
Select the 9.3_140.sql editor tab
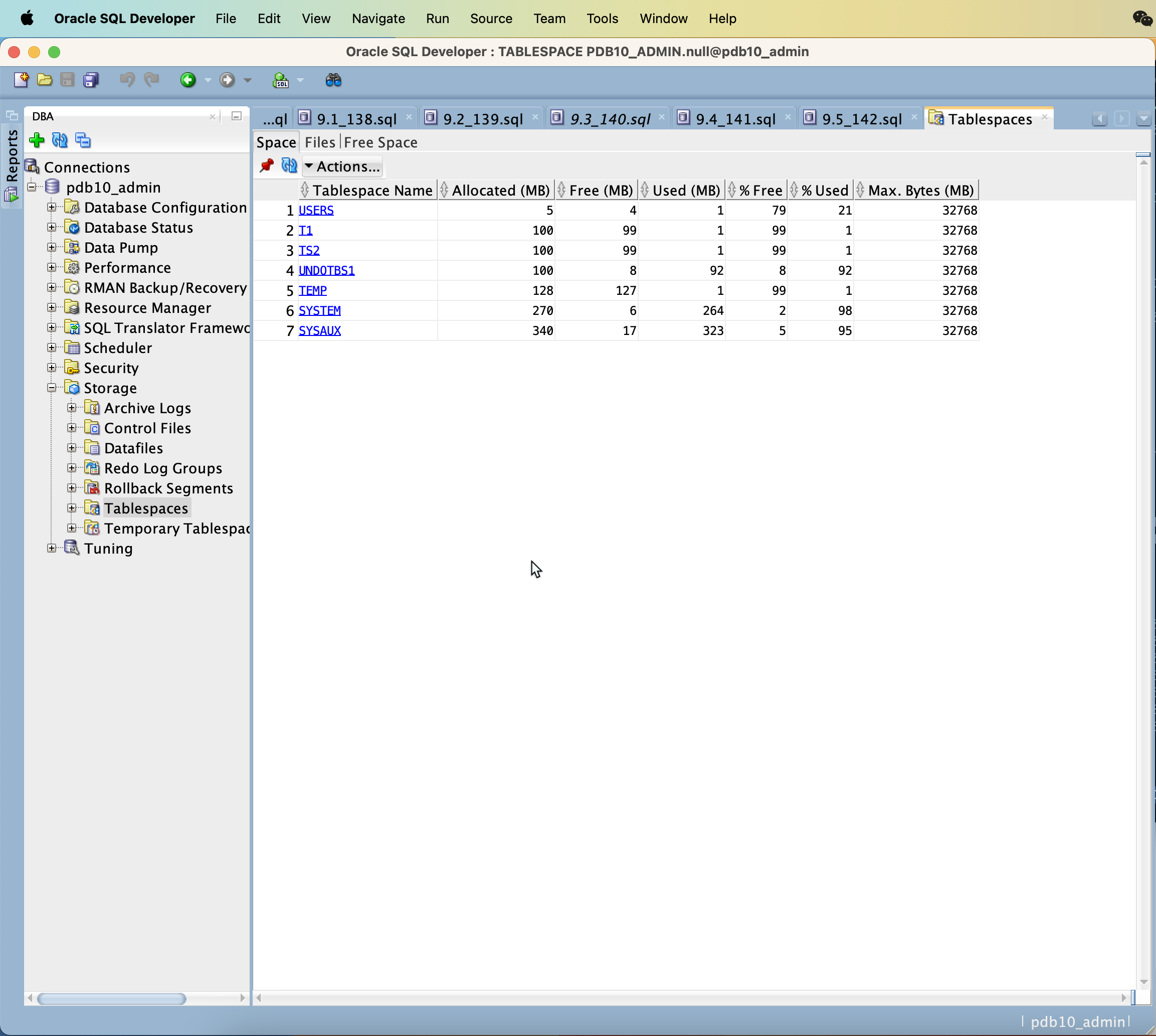[610, 119]
